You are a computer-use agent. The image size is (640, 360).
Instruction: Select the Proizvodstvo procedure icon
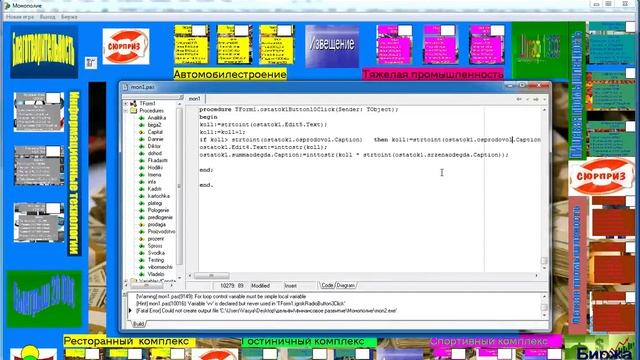tap(142, 231)
